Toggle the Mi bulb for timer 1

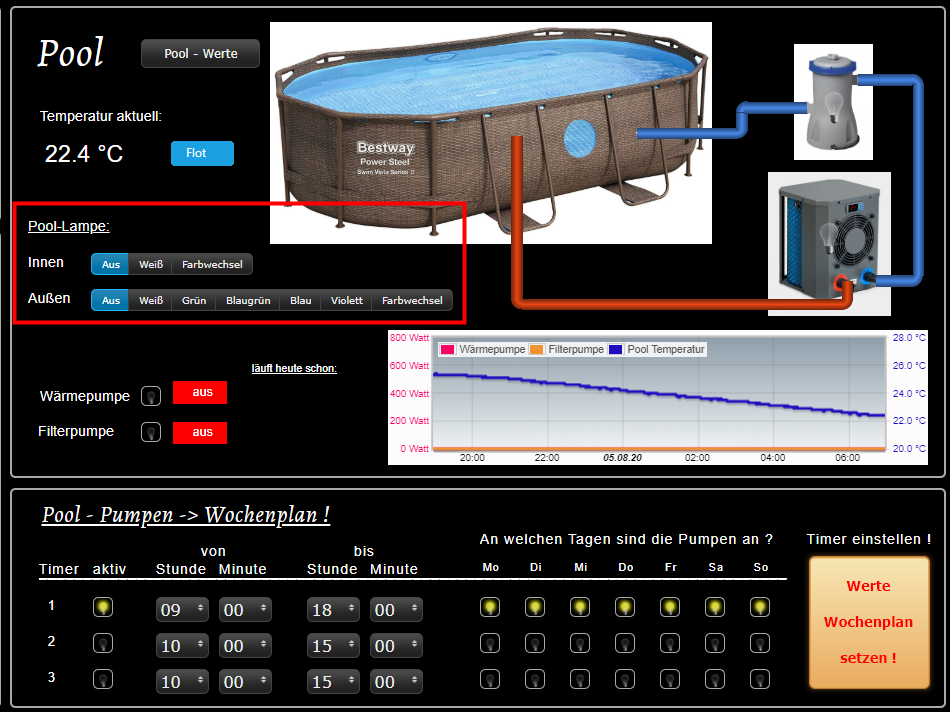[x=580, y=607]
